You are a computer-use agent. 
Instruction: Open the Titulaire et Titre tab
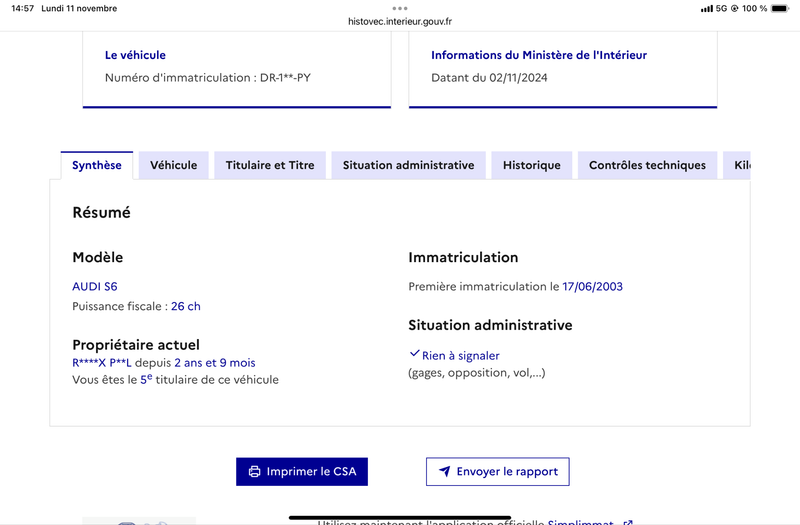coord(270,165)
